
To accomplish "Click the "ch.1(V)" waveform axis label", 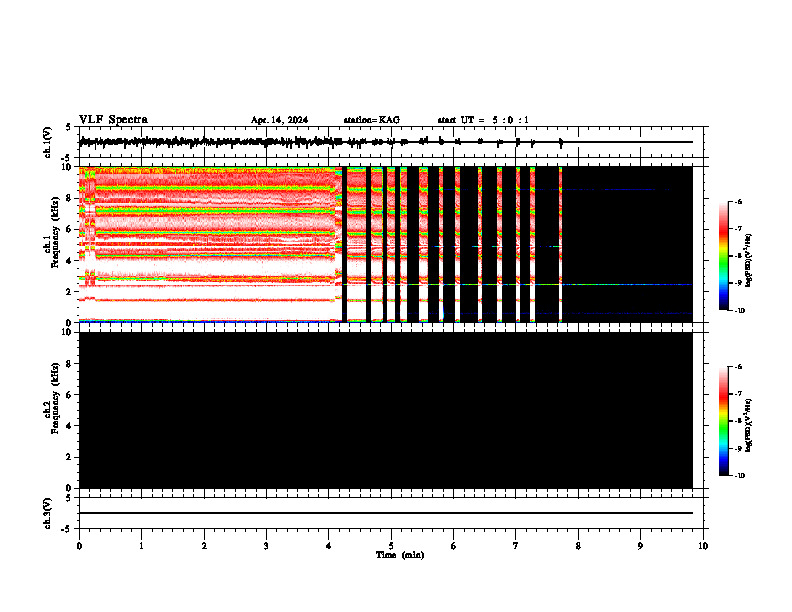I will (48, 142).
